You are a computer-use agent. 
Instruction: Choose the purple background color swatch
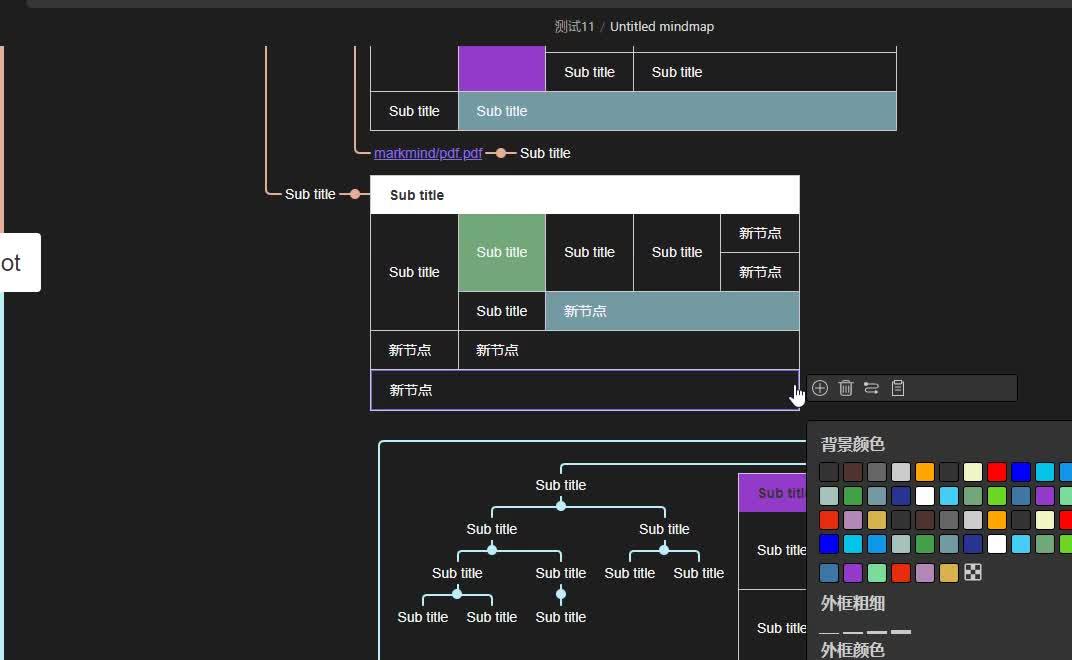pos(1044,496)
